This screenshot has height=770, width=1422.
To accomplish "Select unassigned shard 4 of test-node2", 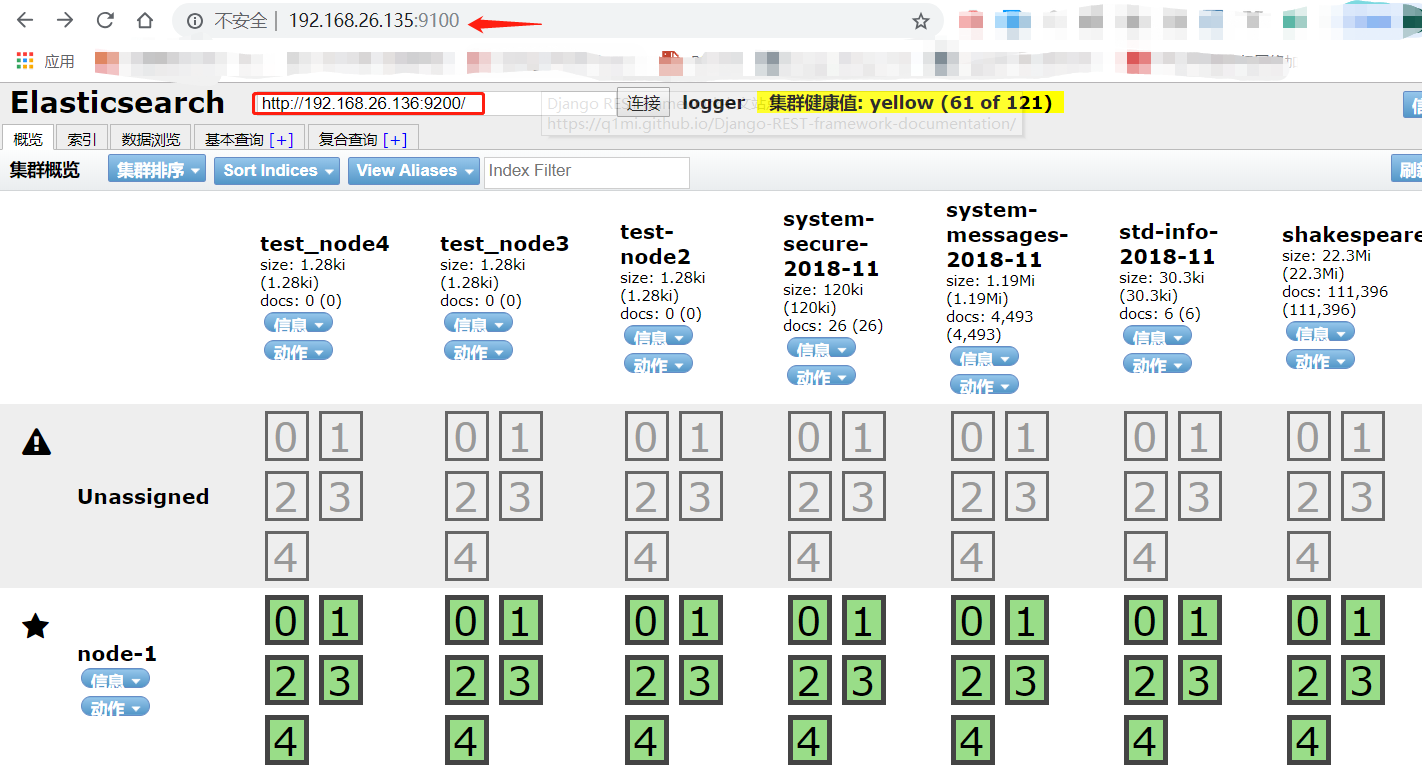I will coord(646,556).
